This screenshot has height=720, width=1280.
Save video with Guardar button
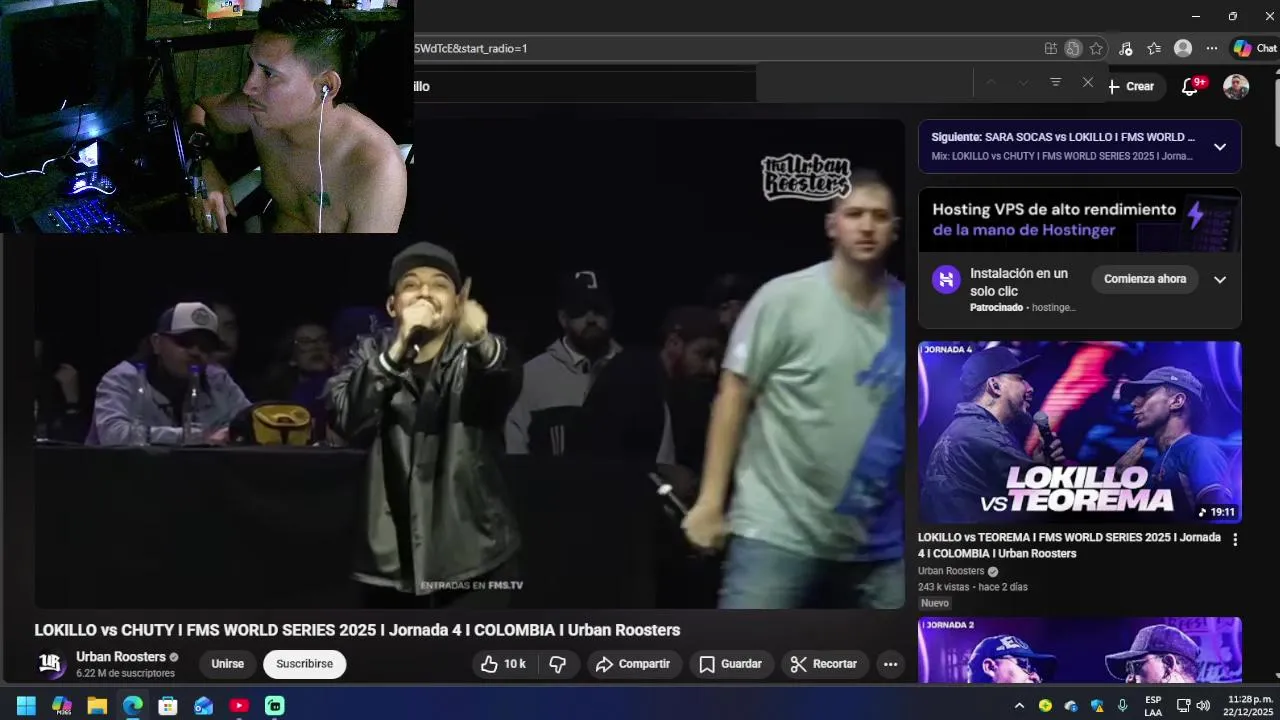(731, 664)
